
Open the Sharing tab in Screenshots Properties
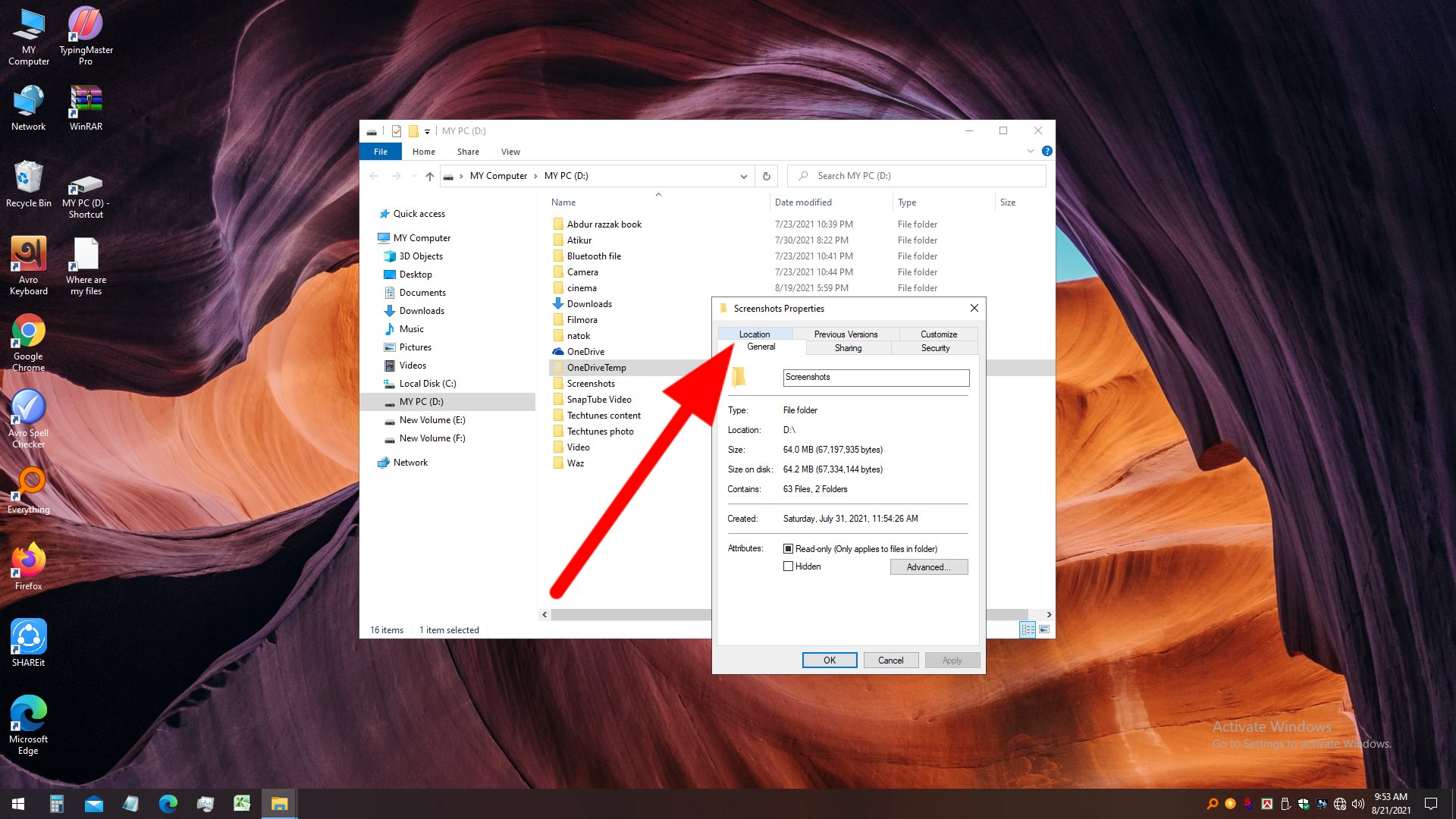point(848,348)
